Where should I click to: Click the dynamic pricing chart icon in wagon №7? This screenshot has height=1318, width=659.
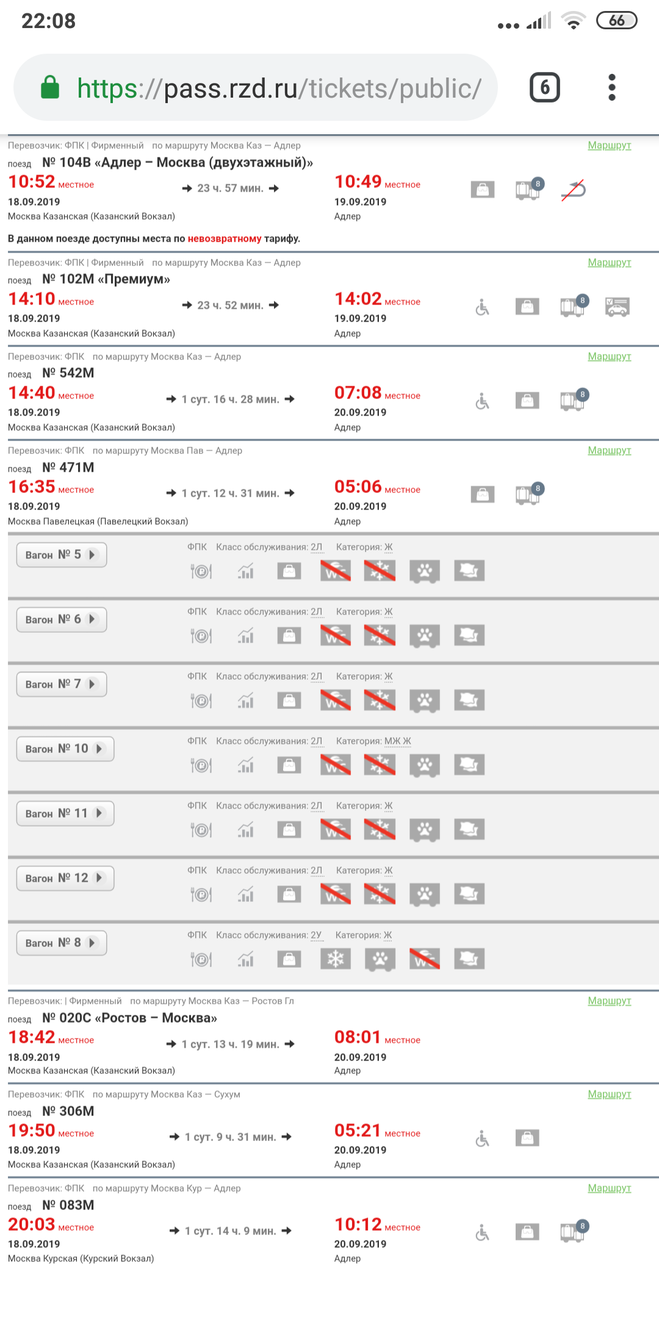tap(246, 700)
